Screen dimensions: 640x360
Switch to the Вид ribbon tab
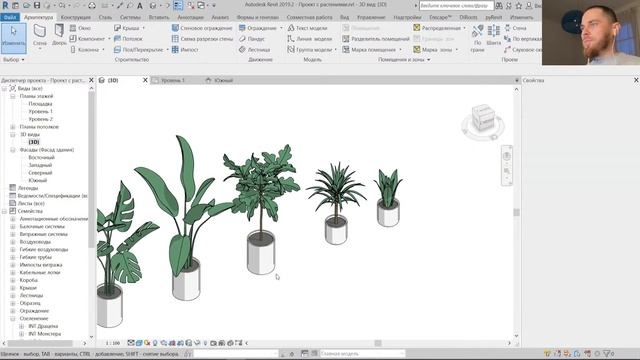click(344, 18)
